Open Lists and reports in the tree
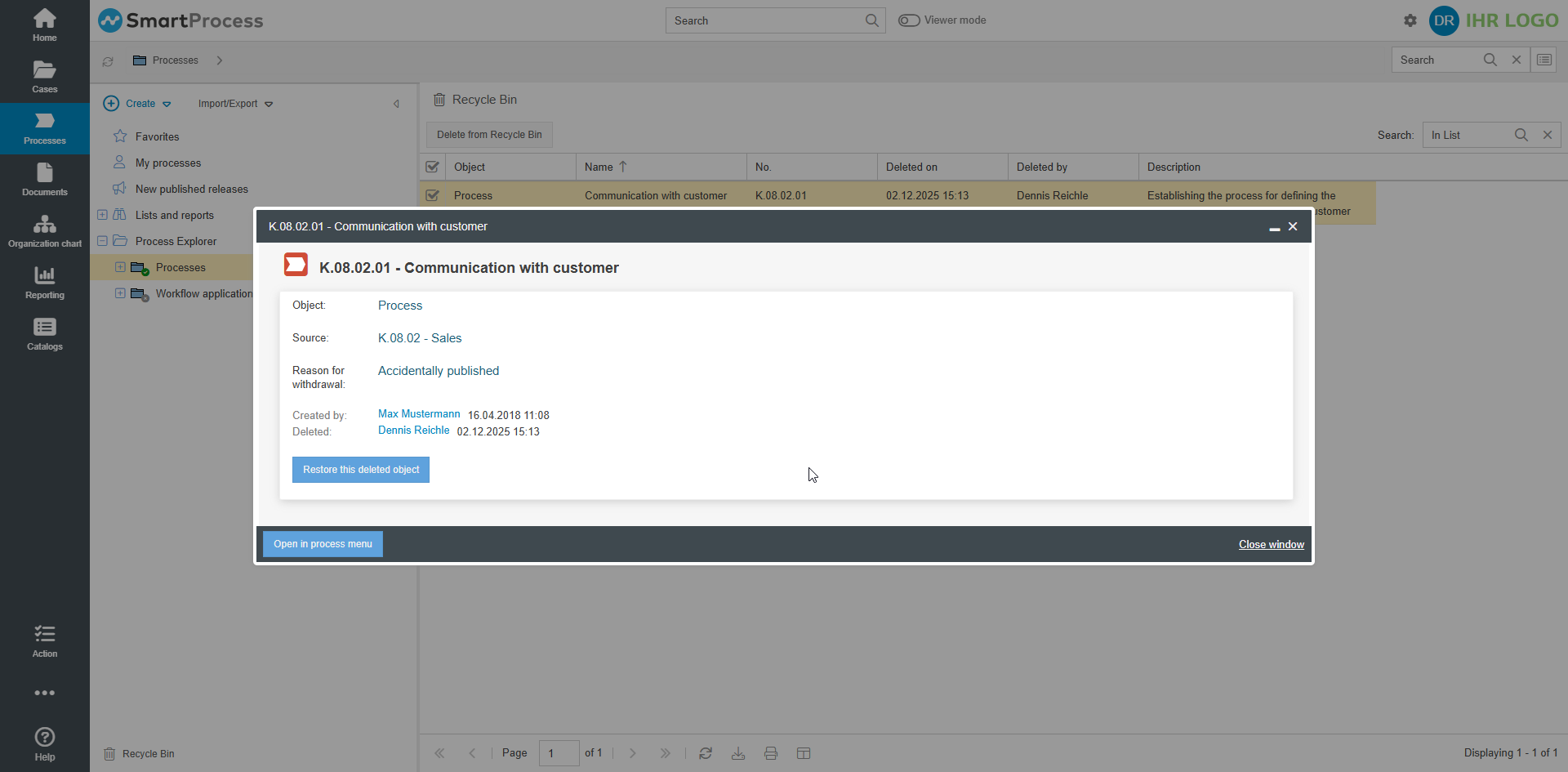Screen dimensions: 1568x772 [175, 215]
